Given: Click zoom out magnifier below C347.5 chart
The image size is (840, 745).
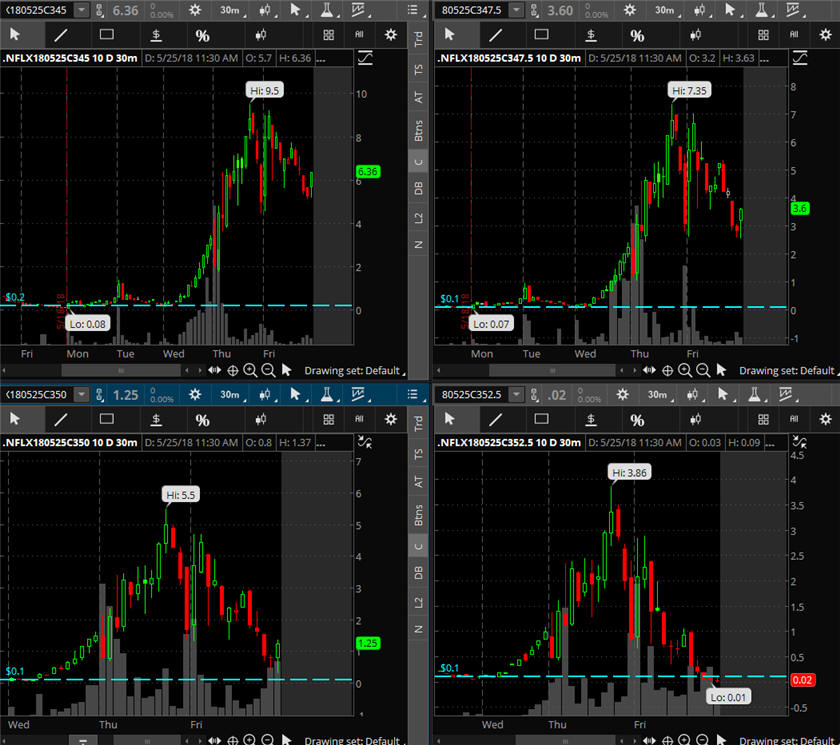Looking at the screenshot, I should tap(701, 369).
